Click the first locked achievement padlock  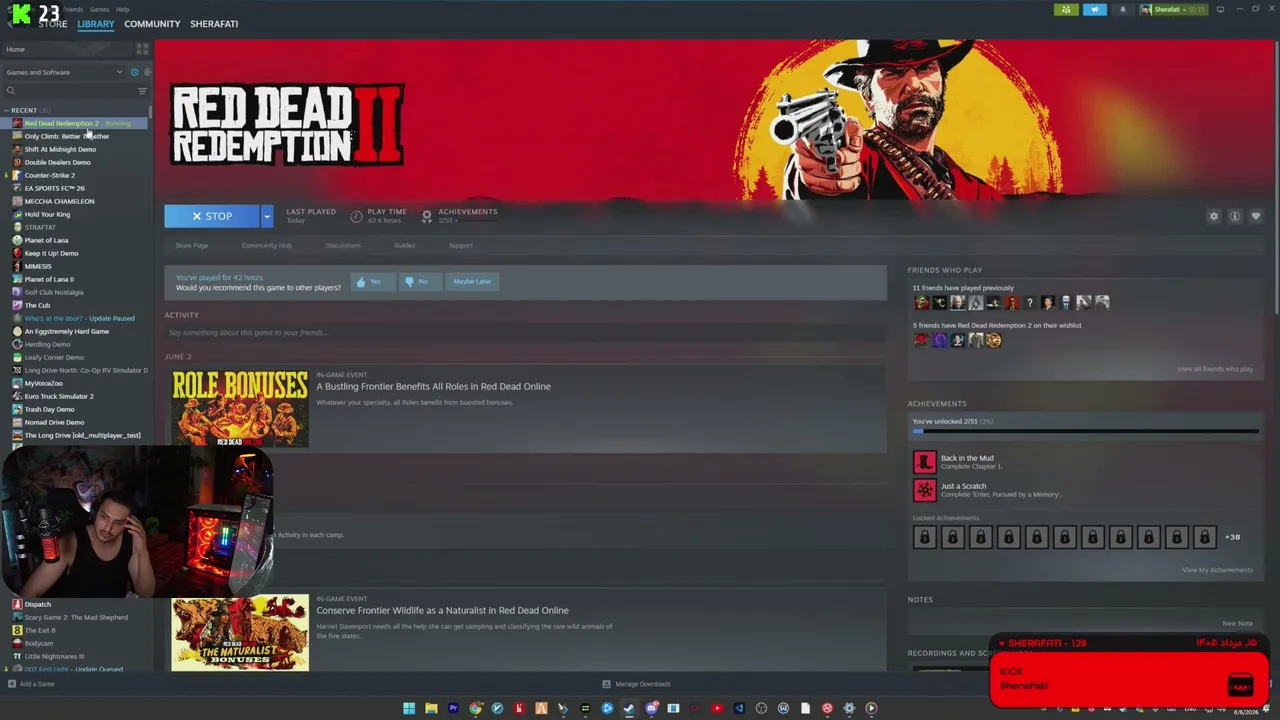click(x=924, y=537)
